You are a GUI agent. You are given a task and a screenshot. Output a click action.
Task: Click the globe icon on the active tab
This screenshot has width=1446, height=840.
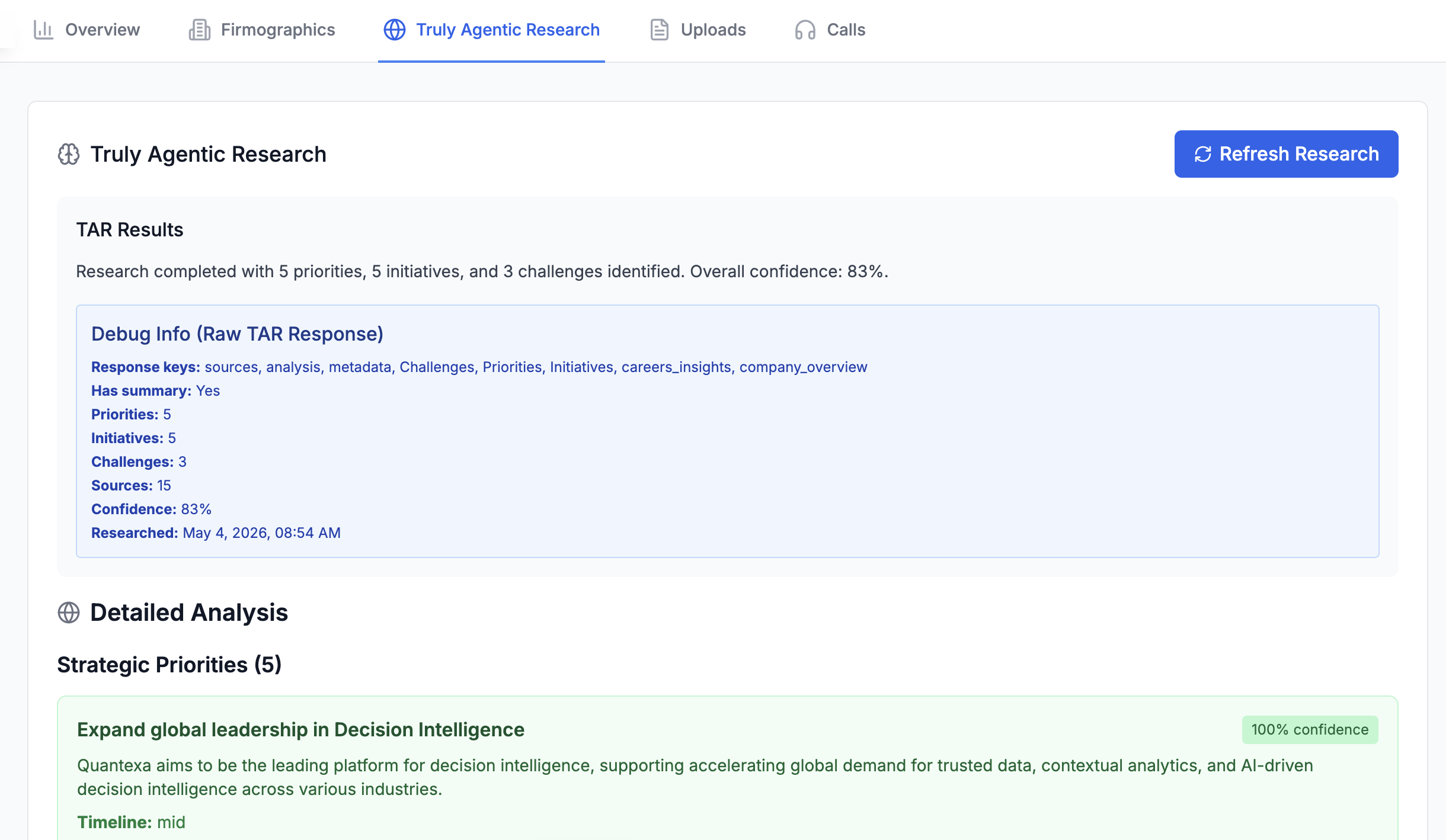[x=395, y=30]
